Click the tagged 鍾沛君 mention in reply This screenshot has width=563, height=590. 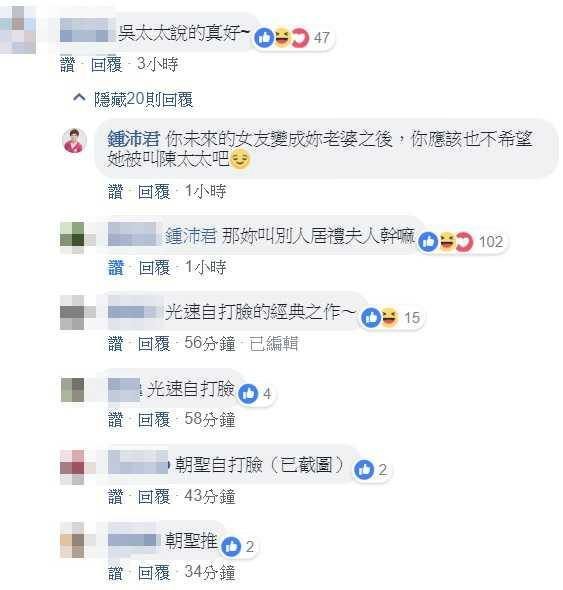click(191, 236)
